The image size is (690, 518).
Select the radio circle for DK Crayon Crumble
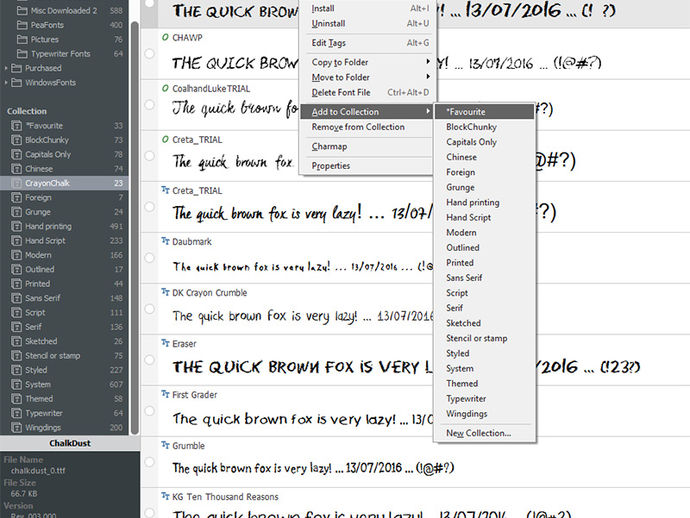coord(149,309)
